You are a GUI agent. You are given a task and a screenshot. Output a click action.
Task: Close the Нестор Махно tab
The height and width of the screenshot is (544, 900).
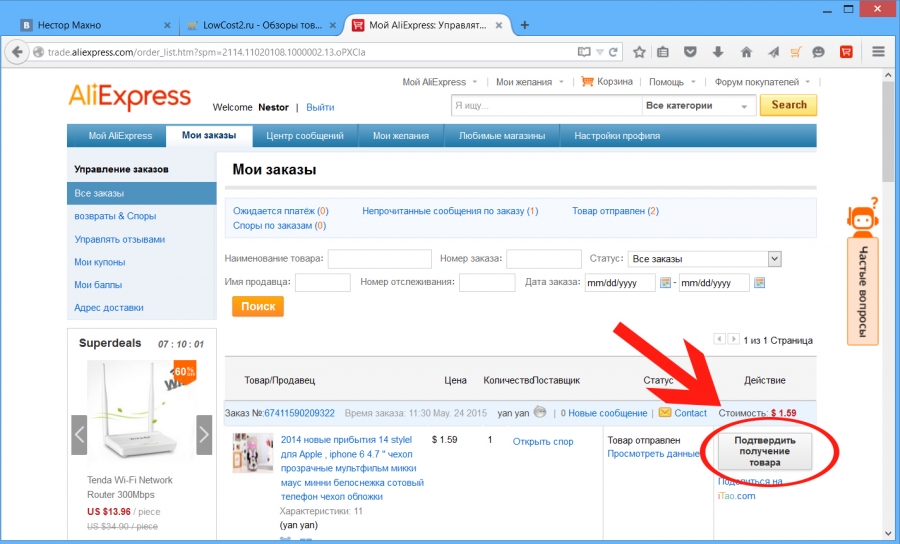[167, 25]
